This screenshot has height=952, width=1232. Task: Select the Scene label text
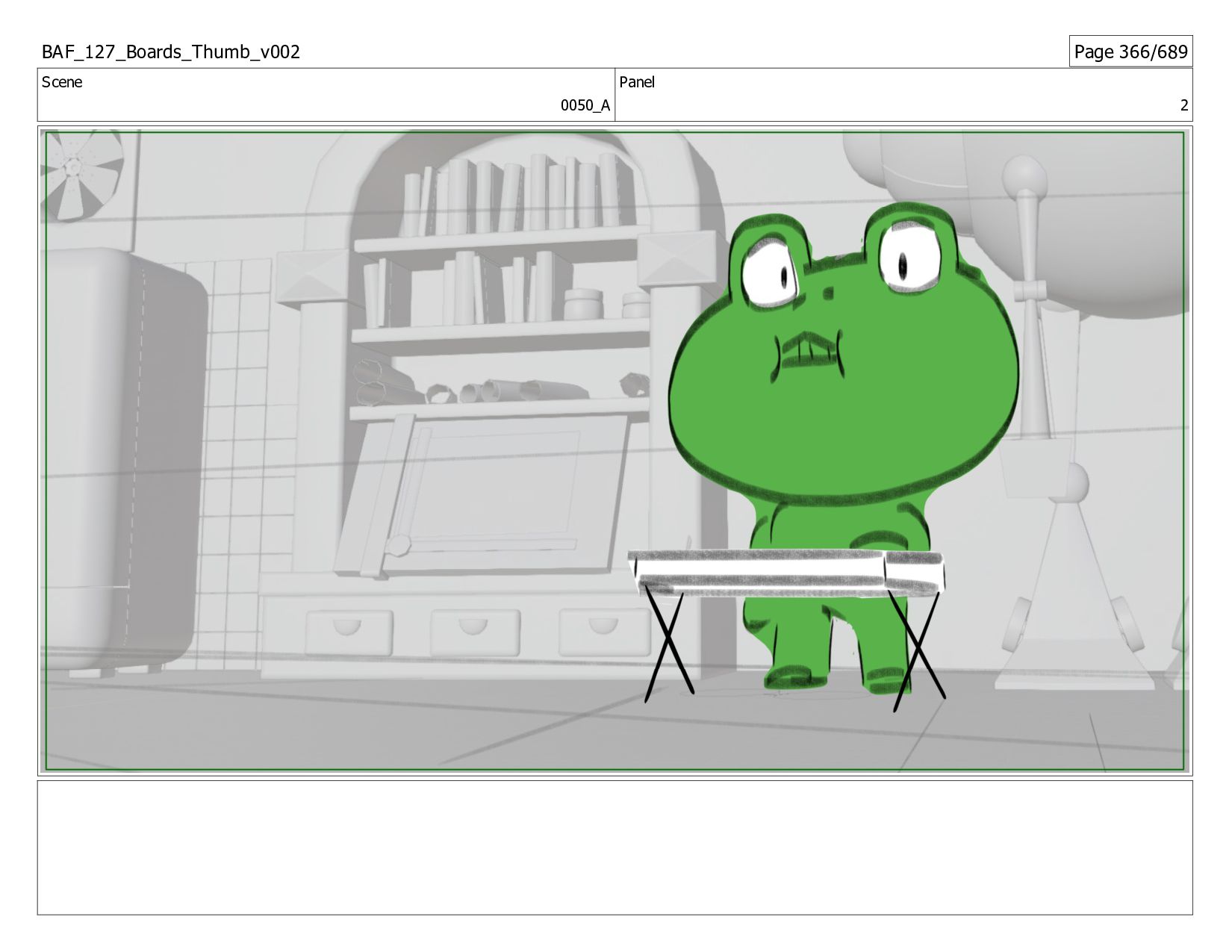[x=62, y=82]
